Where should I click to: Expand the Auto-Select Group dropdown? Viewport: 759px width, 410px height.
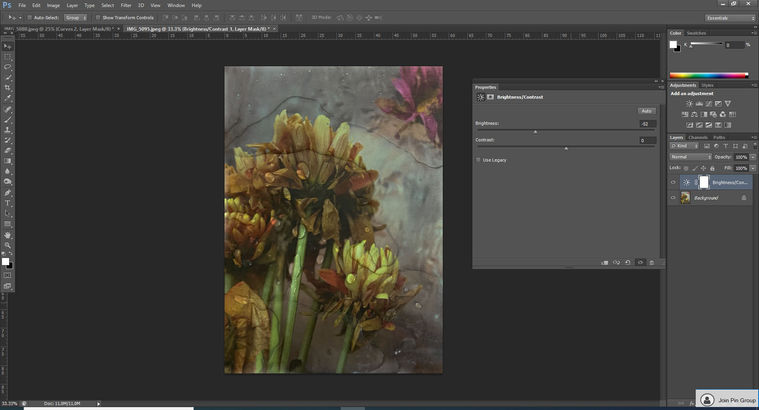pyautogui.click(x=77, y=17)
